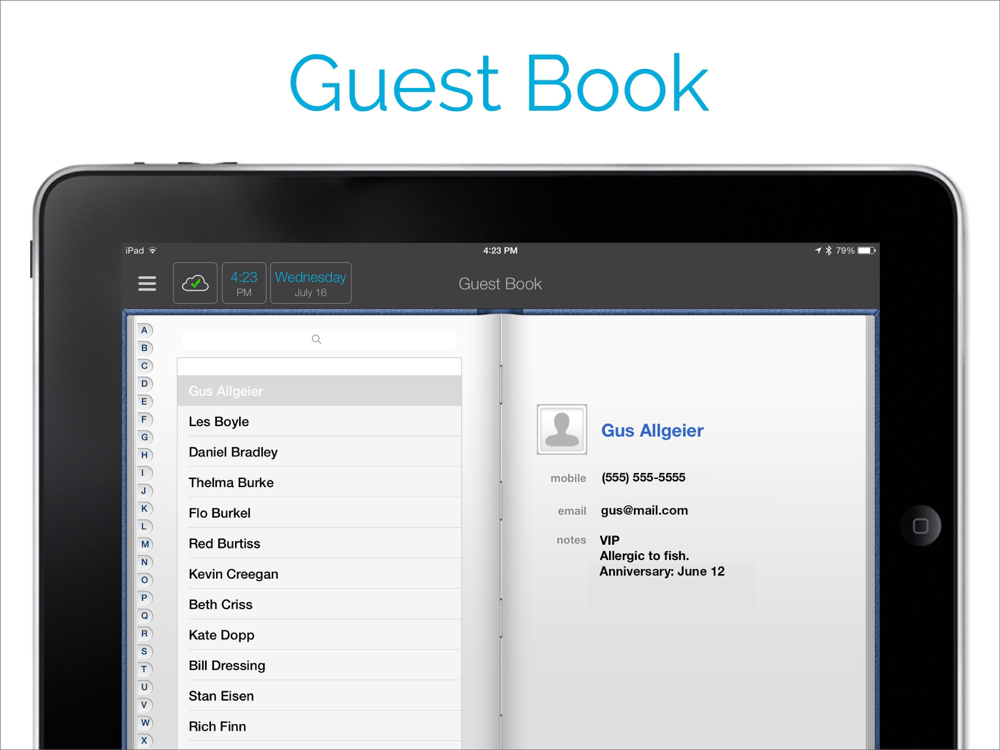Tap the location services arrow icon
This screenshot has width=1000, height=750.
click(x=818, y=251)
